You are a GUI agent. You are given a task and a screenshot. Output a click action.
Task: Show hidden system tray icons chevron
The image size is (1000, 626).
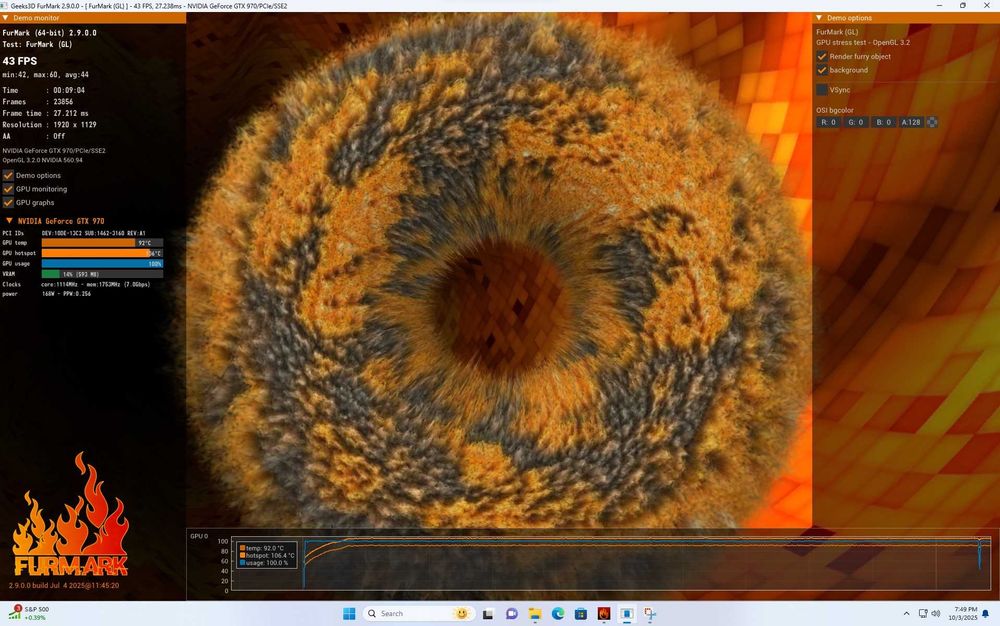tap(906, 614)
